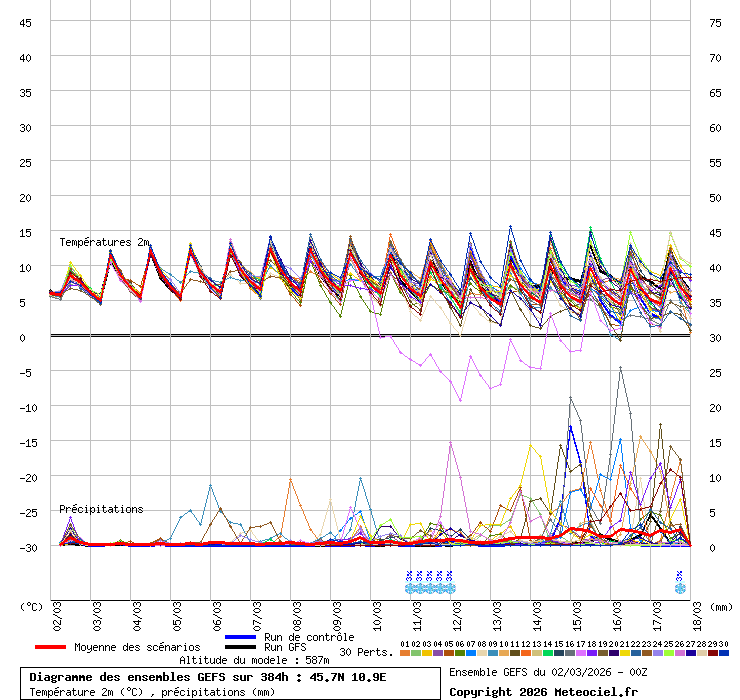Viewport: 740px width, 700px height.
Task: Select perturbation 30 blue color swatch
Action: pos(724,653)
